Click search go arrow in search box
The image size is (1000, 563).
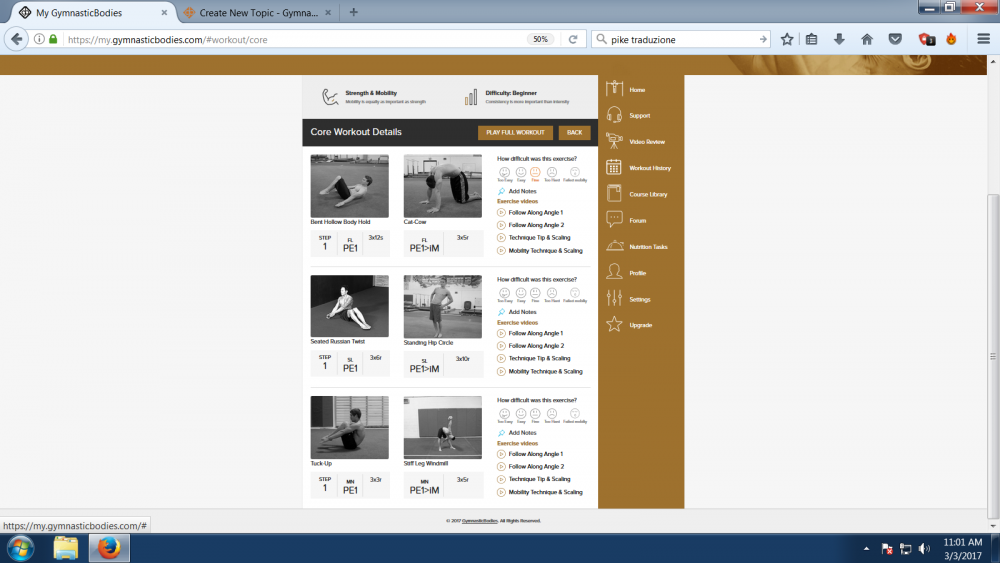(763, 39)
